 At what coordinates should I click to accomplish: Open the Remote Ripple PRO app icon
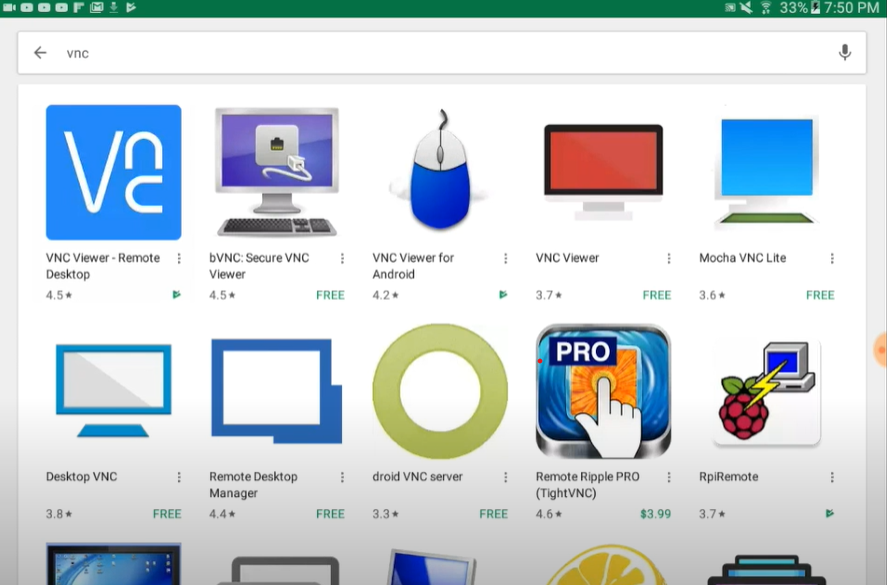[x=603, y=391]
